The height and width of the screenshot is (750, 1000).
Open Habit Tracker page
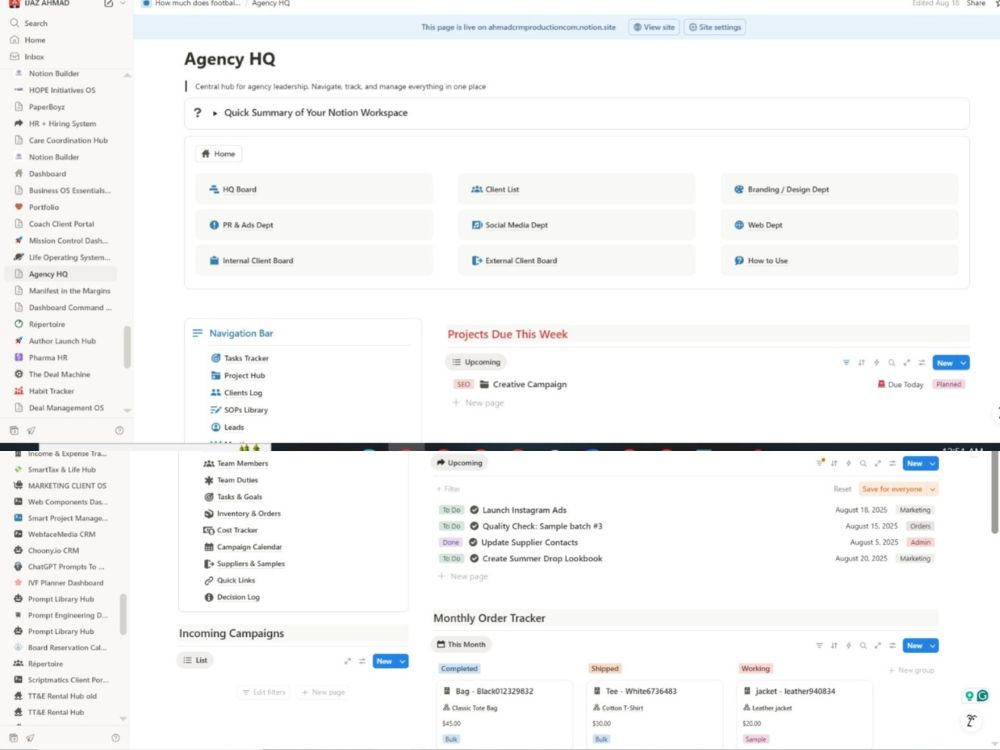coord(51,390)
